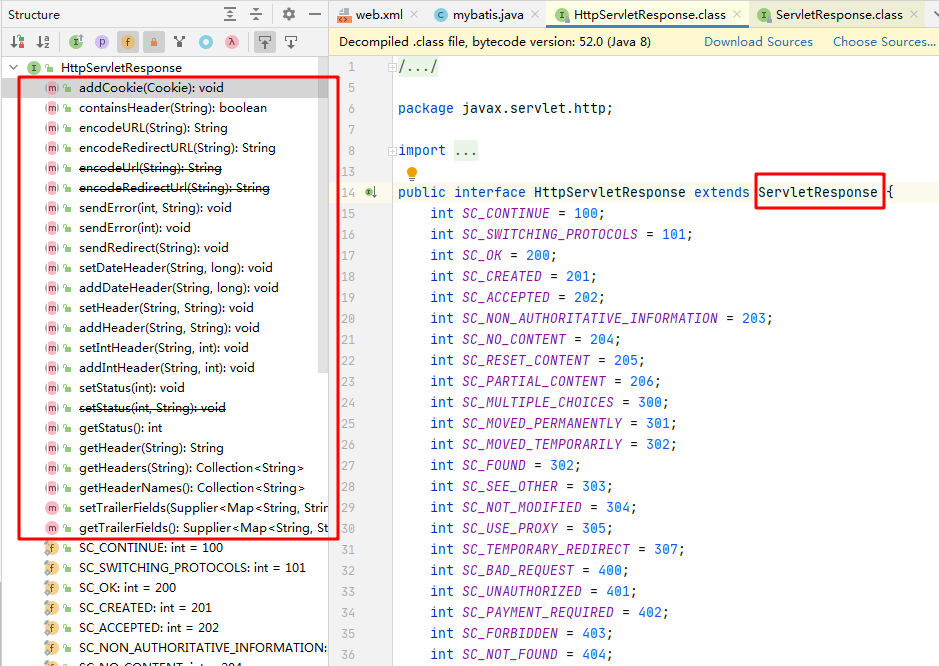Select setTrailerFields method
939x666 pixels.
click(203, 508)
